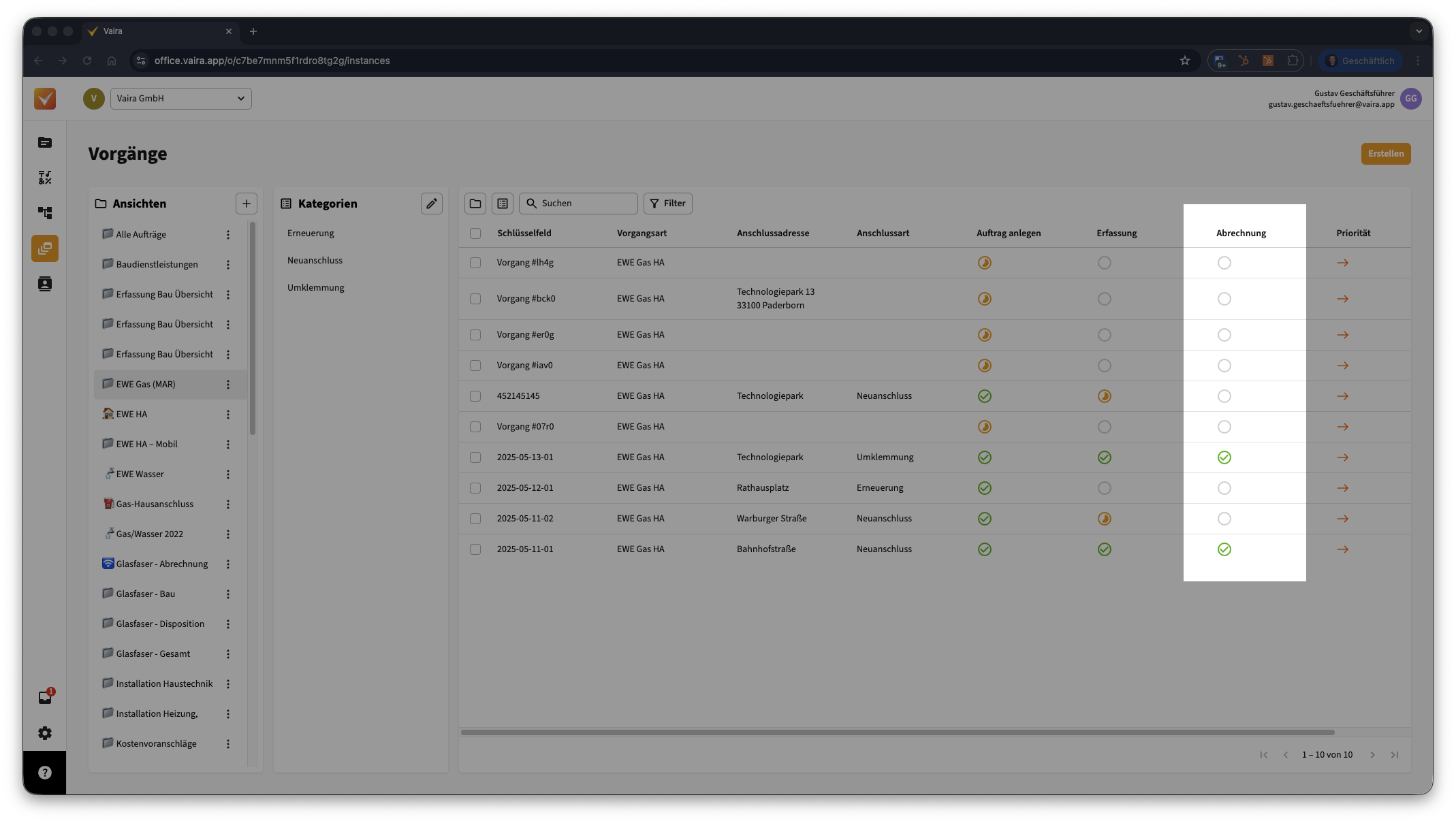This screenshot has width=1456, height=823.
Task: Open three-dot menu for Alle Aufträge
Action: 228,235
